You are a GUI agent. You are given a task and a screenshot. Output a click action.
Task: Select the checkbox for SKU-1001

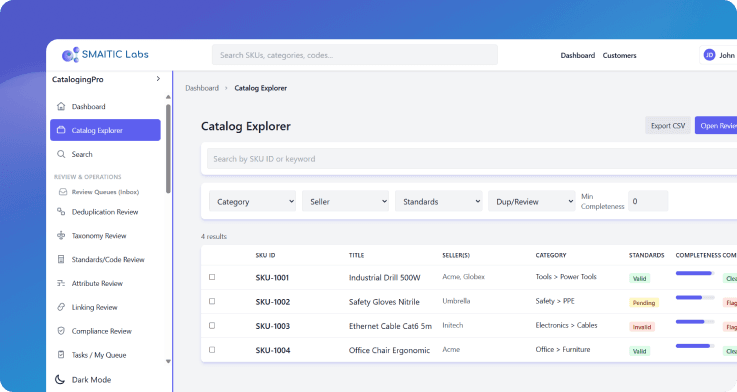pos(212,277)
